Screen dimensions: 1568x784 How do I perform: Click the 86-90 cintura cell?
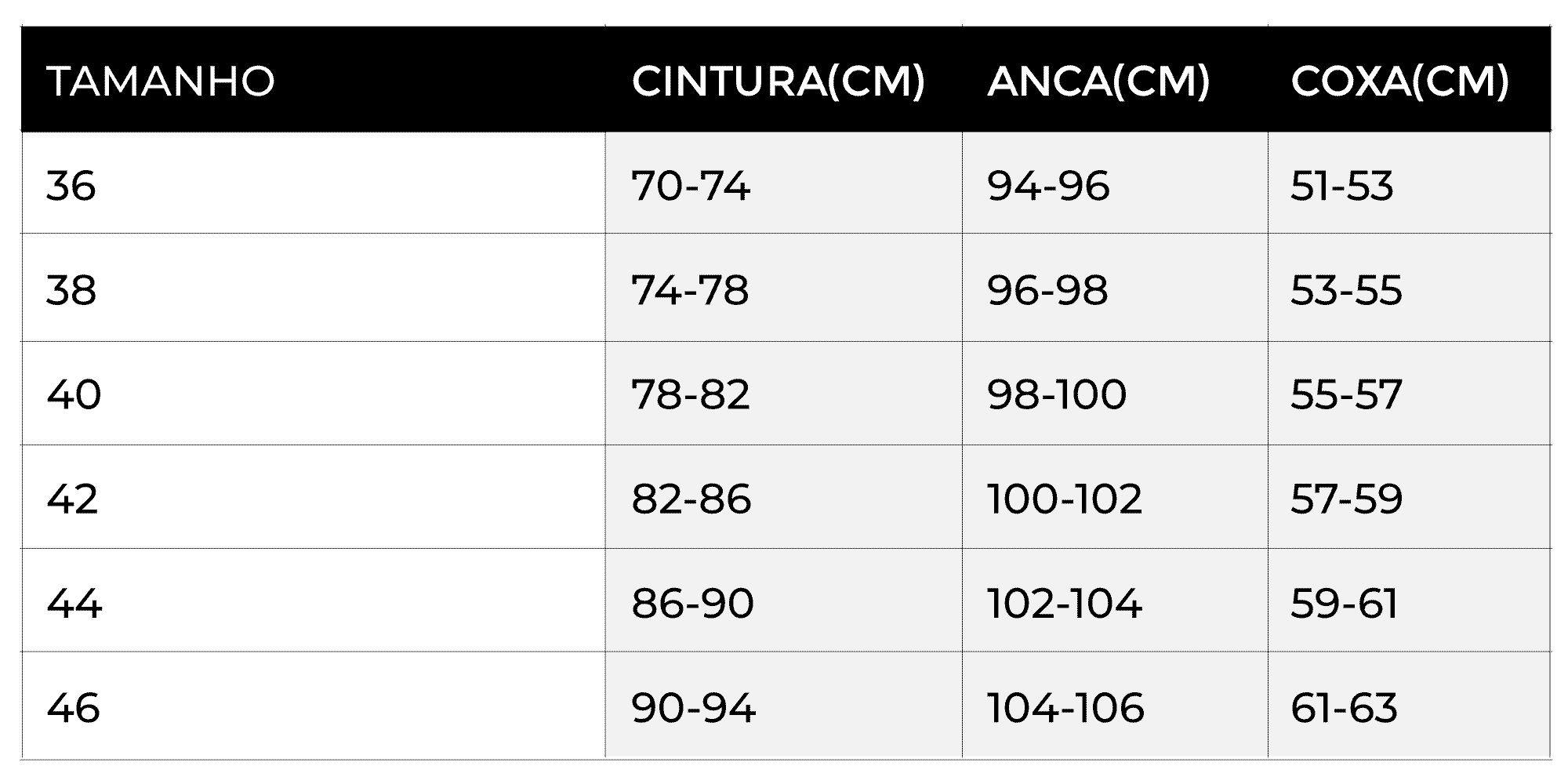pos(692,604)
